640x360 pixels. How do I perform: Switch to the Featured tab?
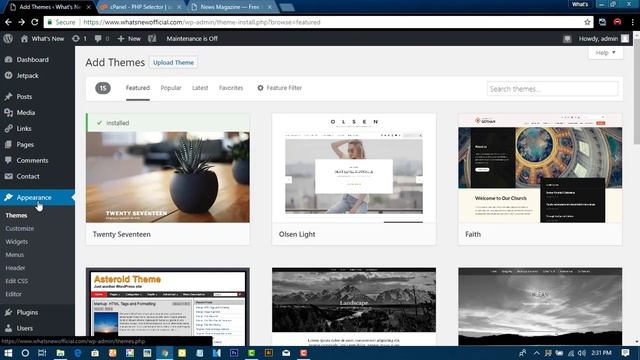coord(138,88)
